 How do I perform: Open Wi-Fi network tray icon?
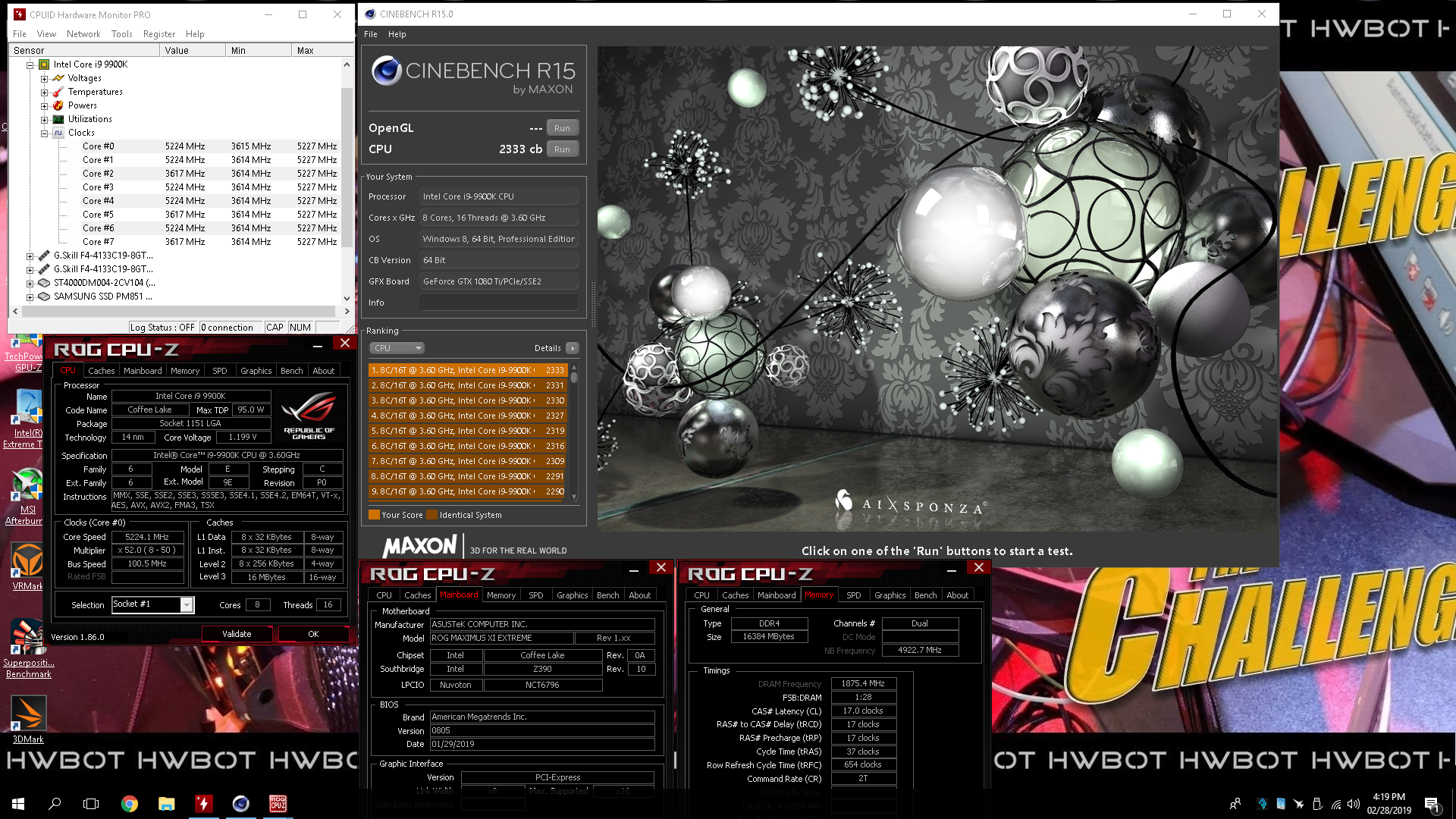point(1335,804)
